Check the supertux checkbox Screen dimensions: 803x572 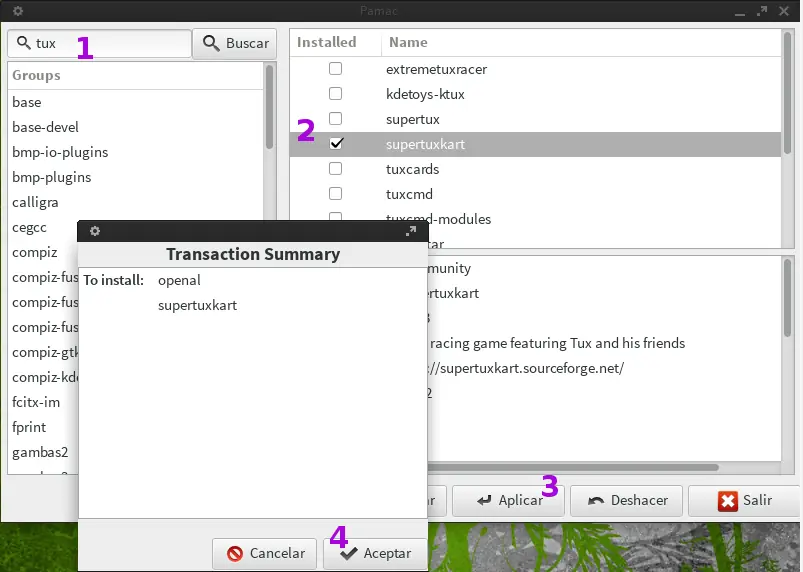tap(335, 119)
